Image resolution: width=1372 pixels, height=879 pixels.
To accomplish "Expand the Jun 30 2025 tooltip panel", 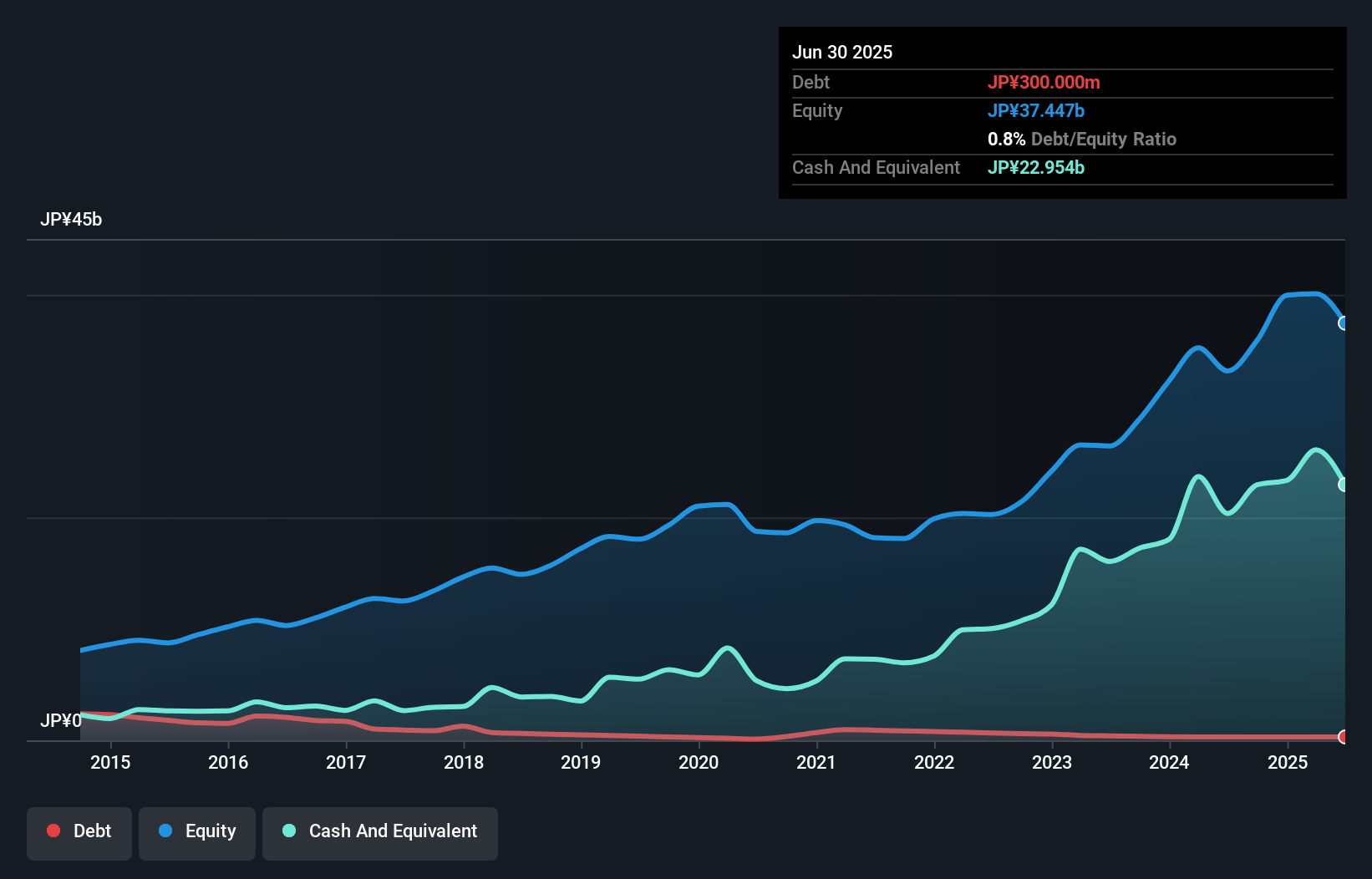I will click(842, 52).
